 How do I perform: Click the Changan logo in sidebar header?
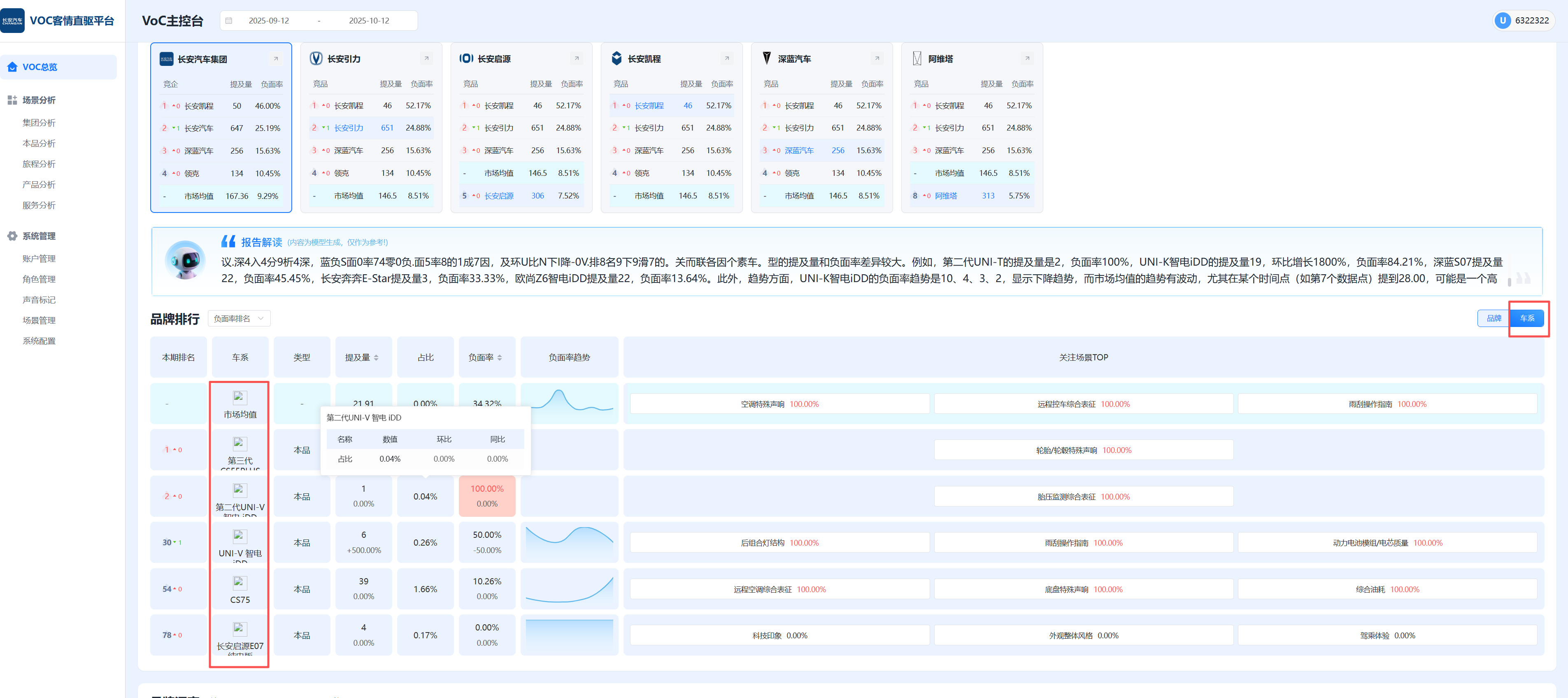tap(13, 20)
